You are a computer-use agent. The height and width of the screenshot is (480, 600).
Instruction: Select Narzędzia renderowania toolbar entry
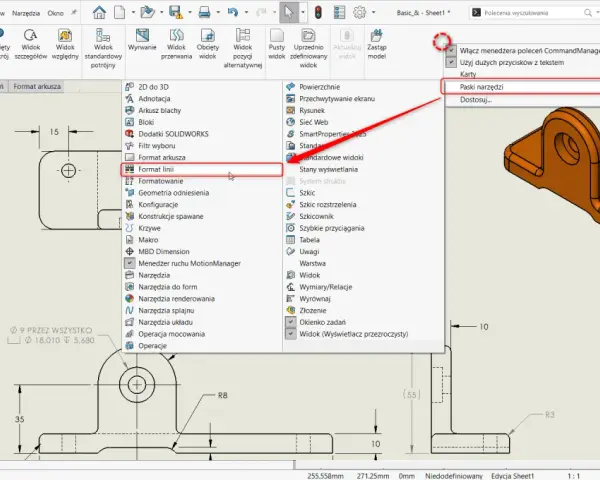tap(202, 299)
